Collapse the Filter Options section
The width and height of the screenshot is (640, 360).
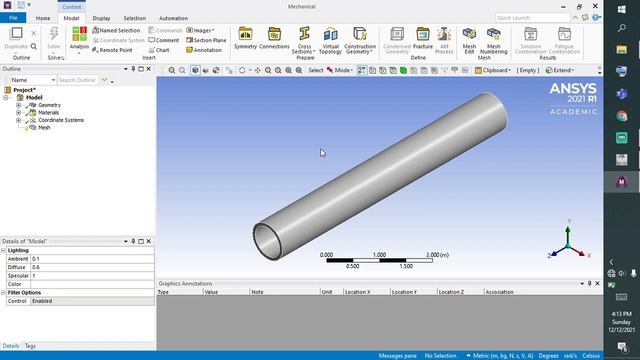3,293
